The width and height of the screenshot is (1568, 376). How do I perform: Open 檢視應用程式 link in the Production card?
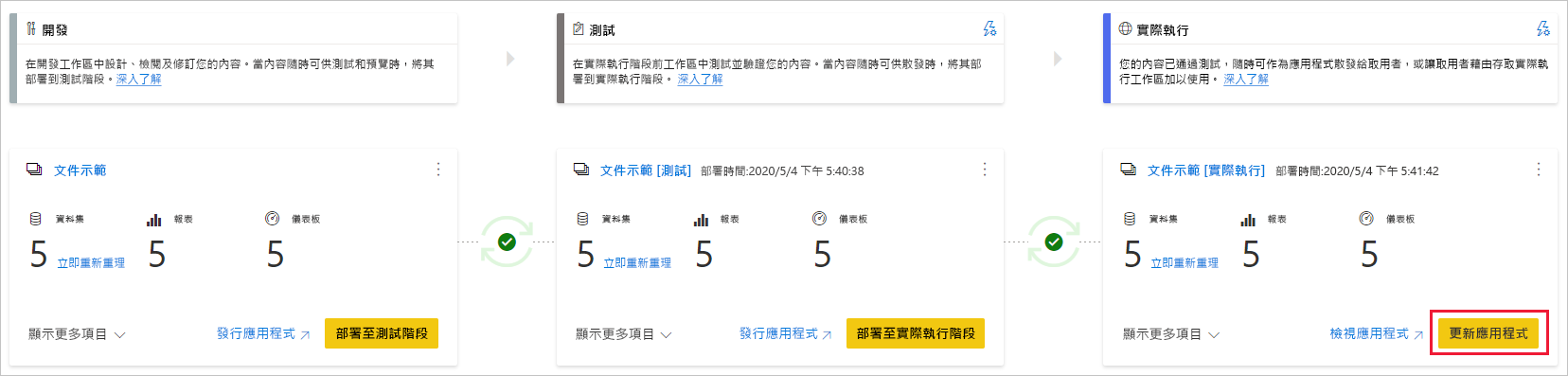[1377, 333]
